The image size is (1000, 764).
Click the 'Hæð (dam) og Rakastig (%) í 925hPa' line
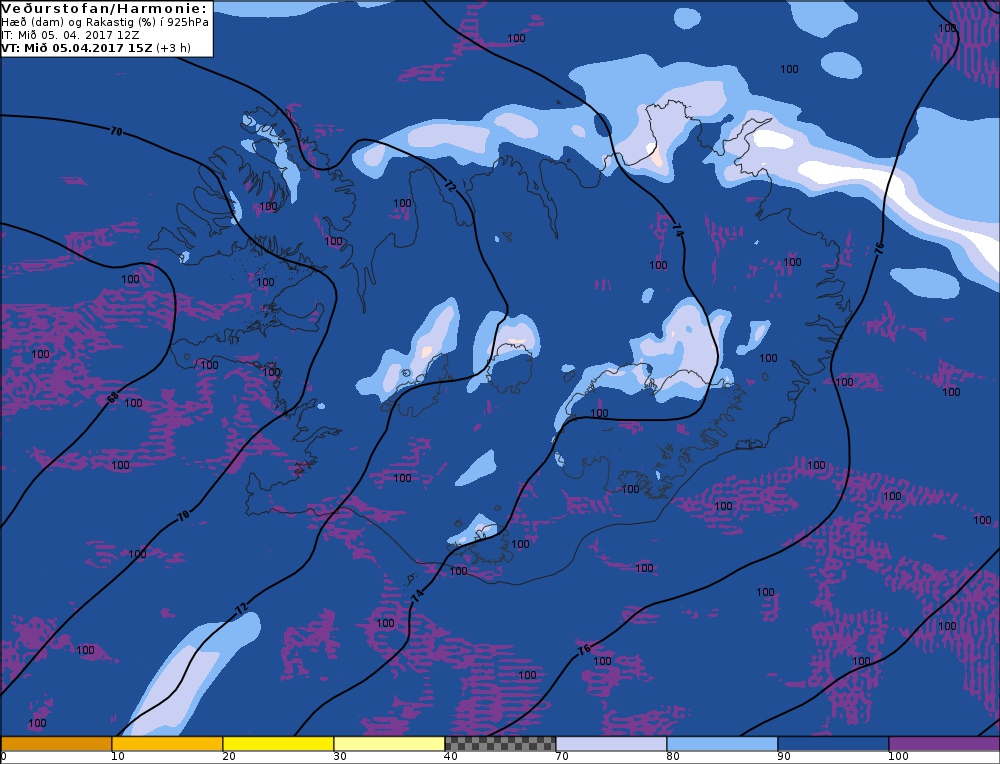[x=105, y=22]
